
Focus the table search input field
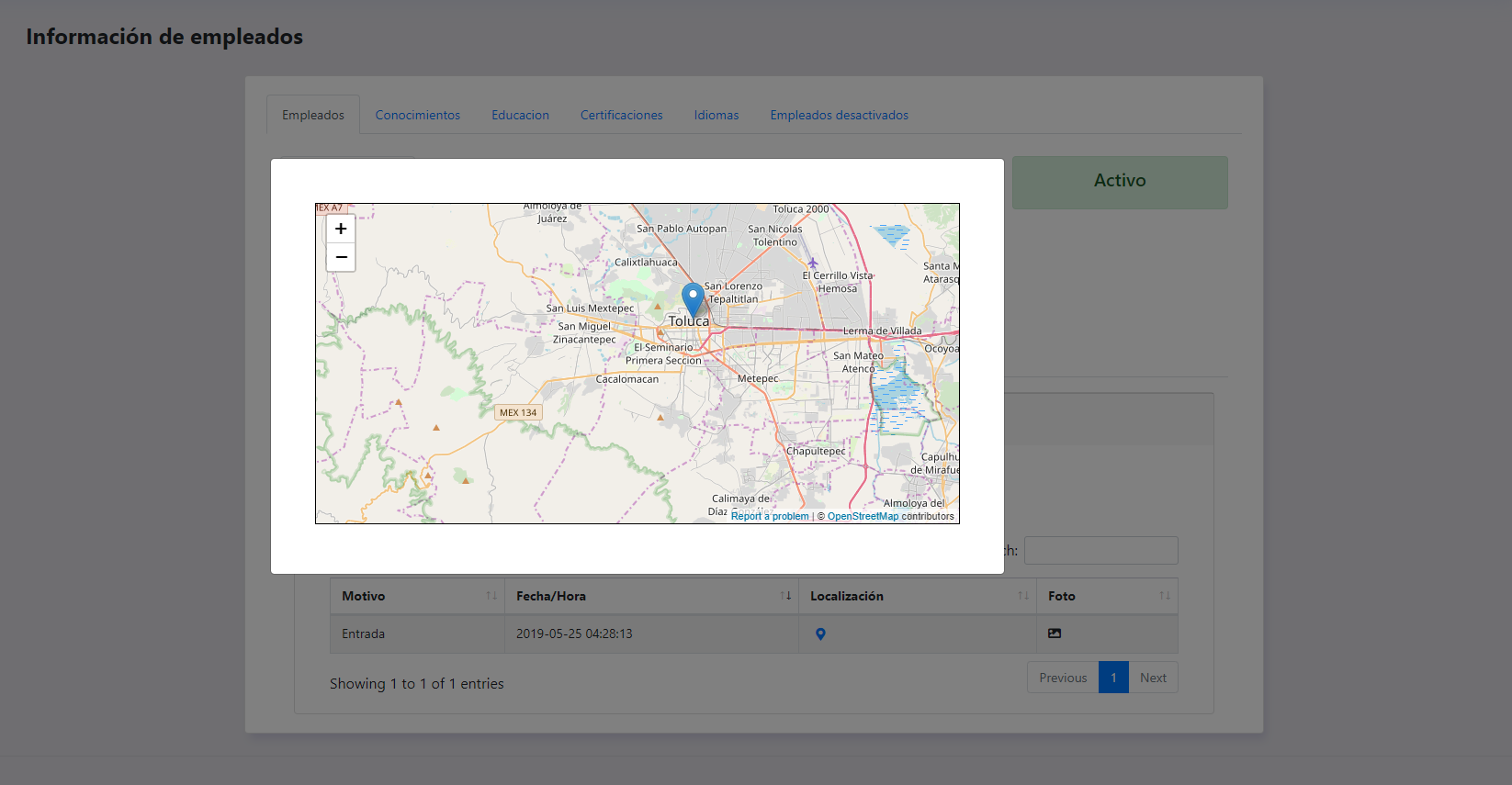pos(1100,550)
